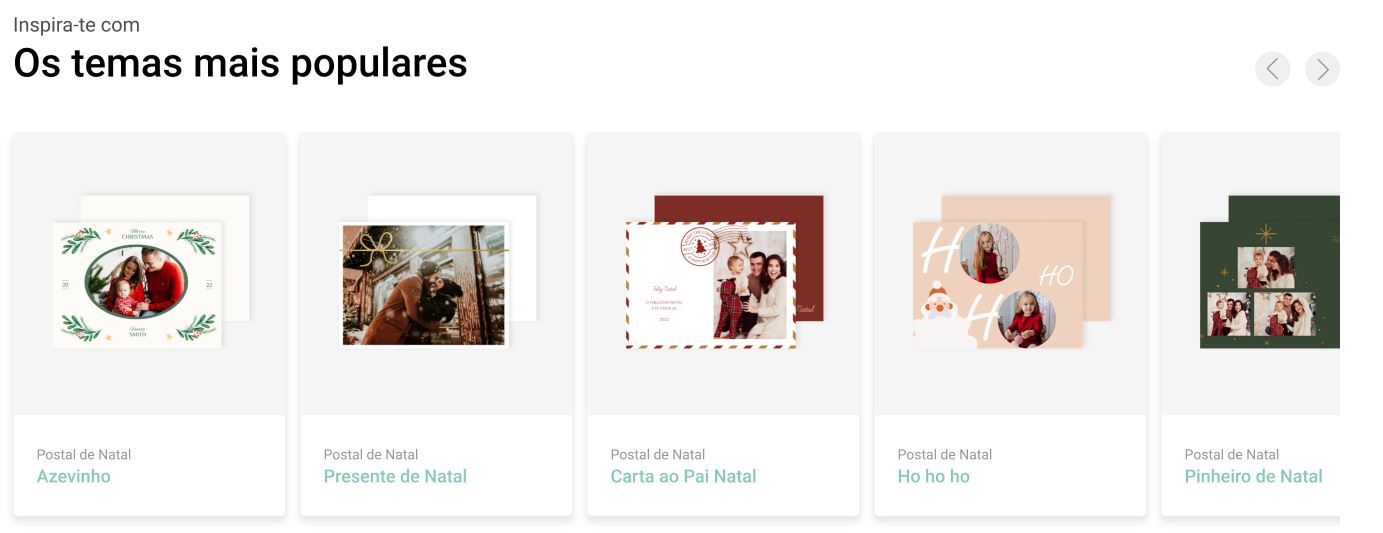The image size is (1383, 533).
Task: Open the Presente de Natal link
Action: pos(395,476)
